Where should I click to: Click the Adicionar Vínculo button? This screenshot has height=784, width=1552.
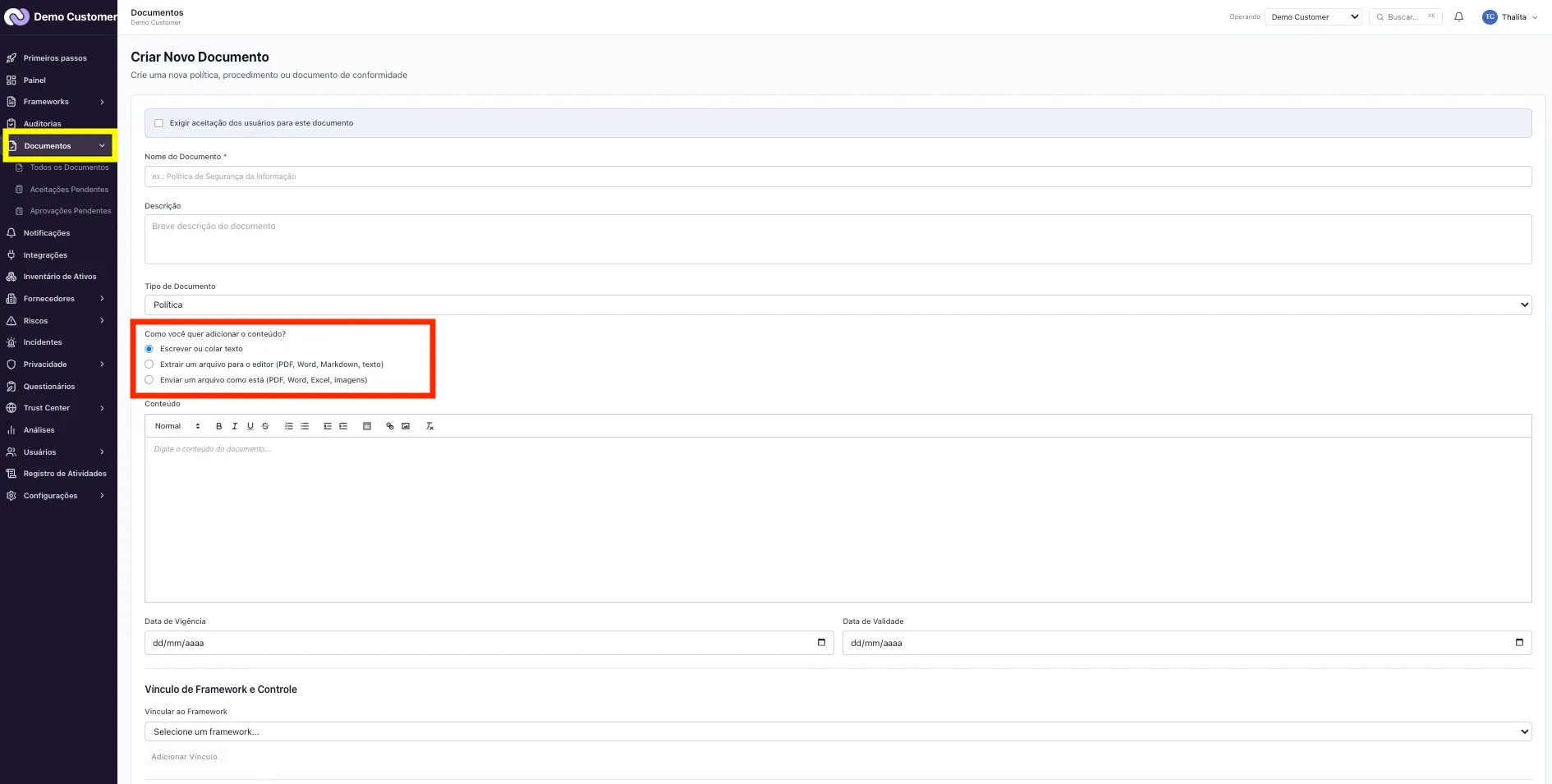pos(185,757)
